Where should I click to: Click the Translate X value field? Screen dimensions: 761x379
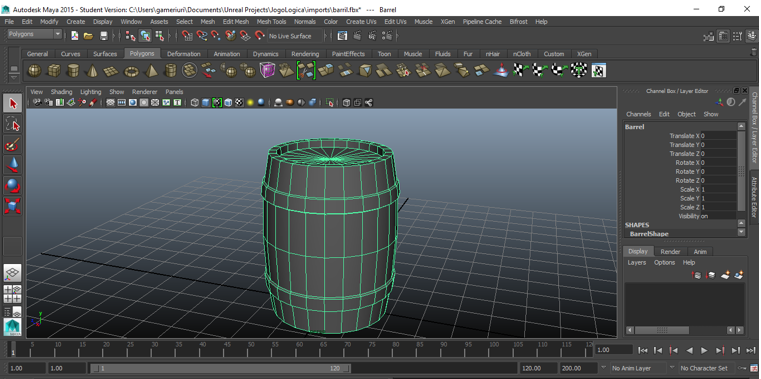point(718,136)
